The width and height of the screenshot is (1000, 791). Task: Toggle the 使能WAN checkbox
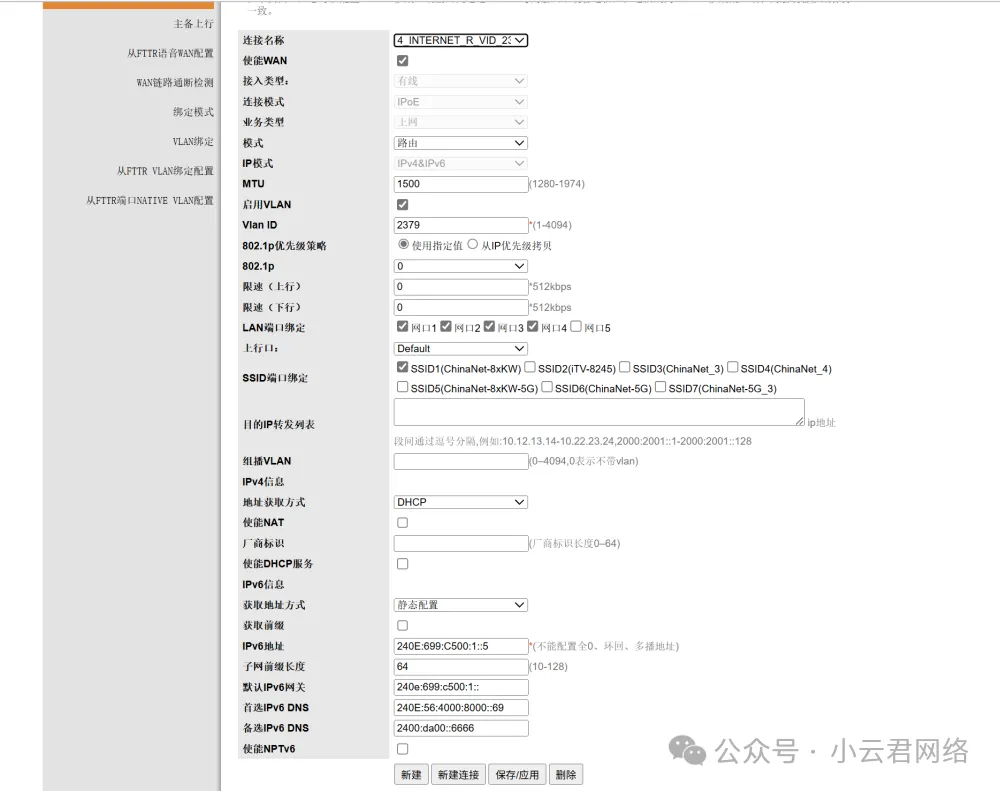pyautogui.click(x=402, y=61)
